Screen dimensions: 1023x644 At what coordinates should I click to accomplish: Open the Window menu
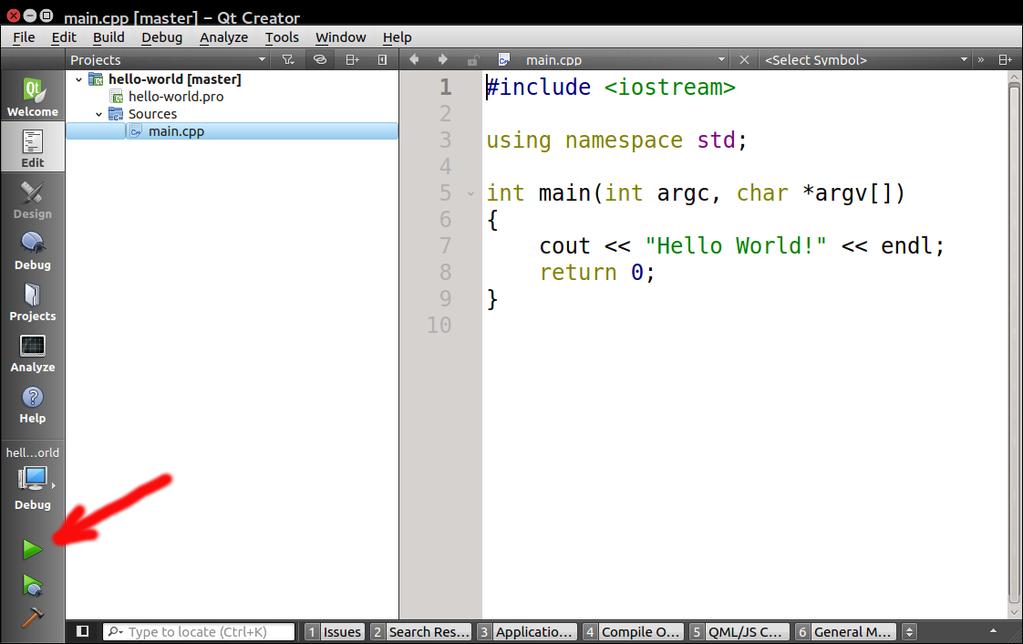click(x=341, y=37)
